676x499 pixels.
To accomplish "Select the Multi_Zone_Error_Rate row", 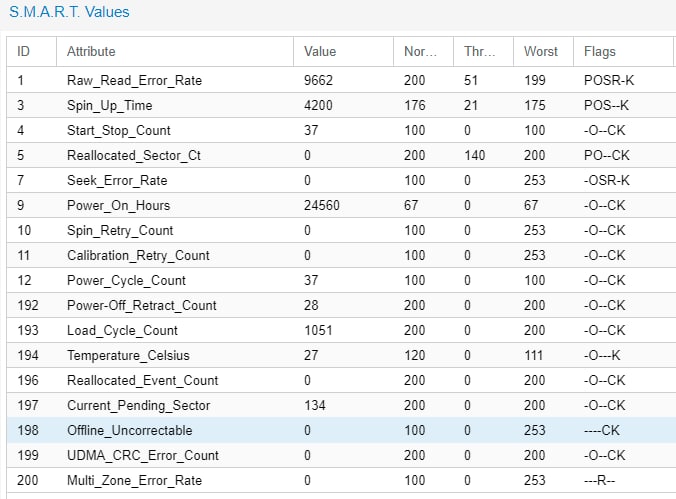I will 341,480.
